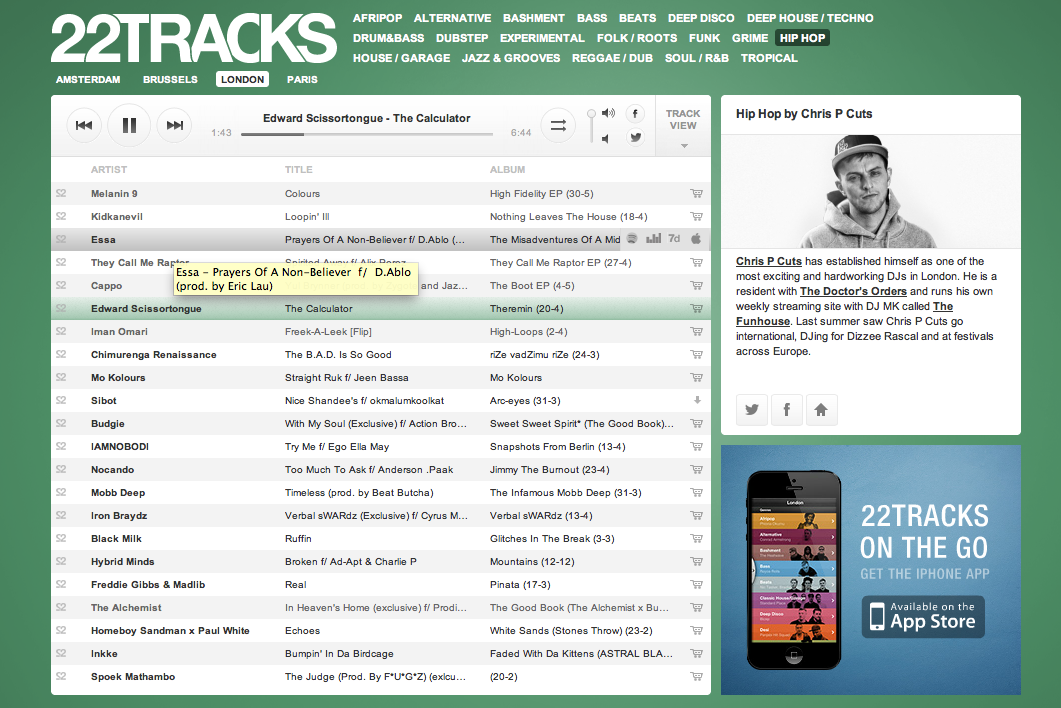Share track on Facebook from player bar
This screenshot has width=1061, height=708.
pos(634,113)
